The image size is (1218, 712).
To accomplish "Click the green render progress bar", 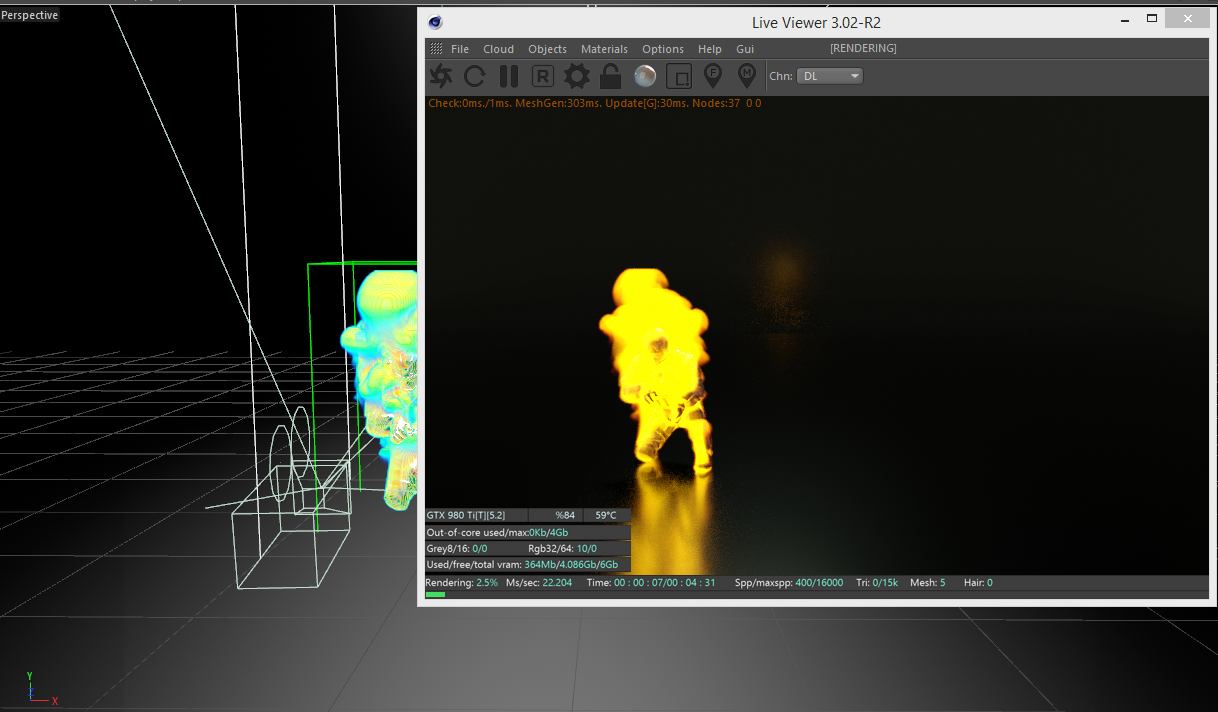I will coord(435,594).
